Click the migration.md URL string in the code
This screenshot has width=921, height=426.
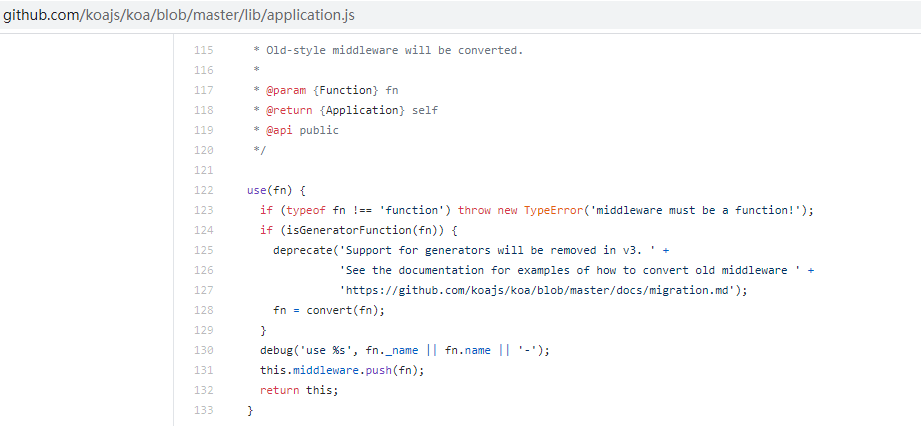540,290
